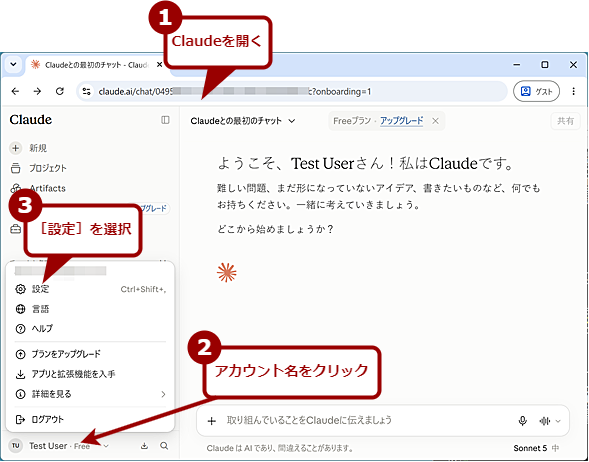The image size is (589, 462).
Task: Dismiss the Free plan banner with X
Action: (x=435, y=121)
